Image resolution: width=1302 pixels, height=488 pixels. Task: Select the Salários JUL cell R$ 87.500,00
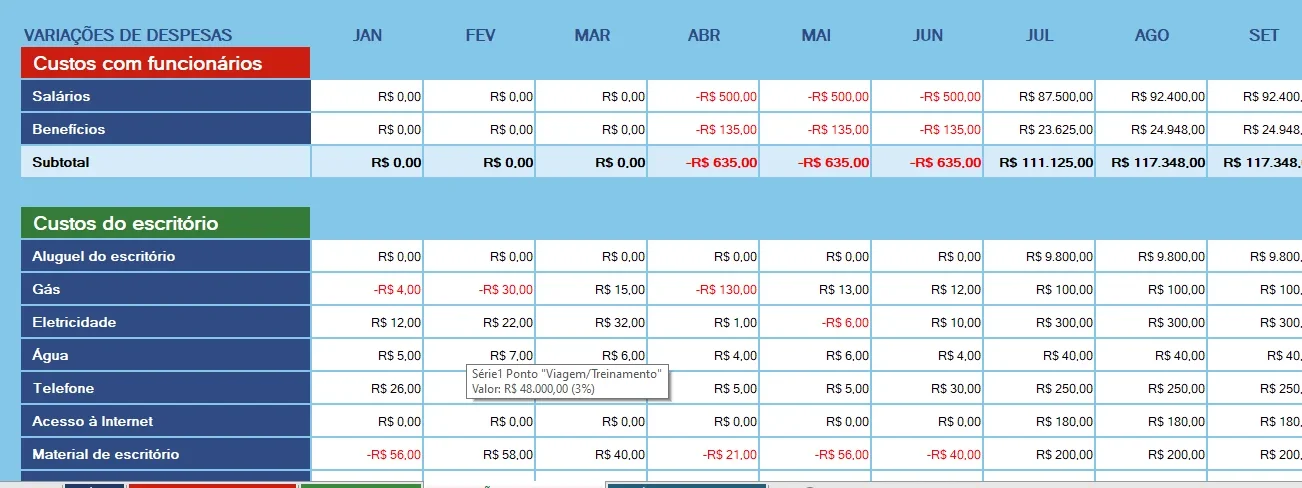point(1039,96)
